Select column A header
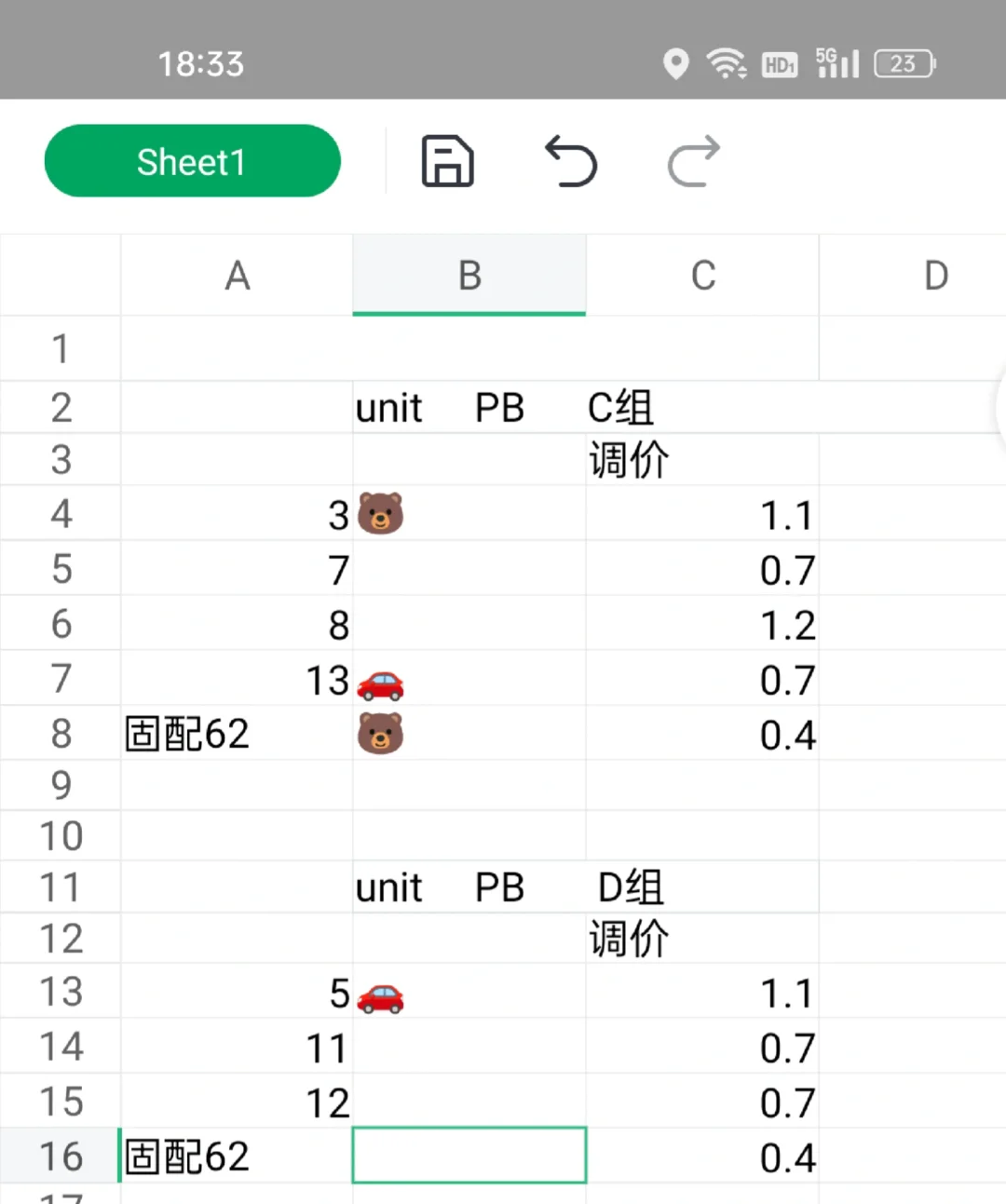Image resolution: width=1006 pixels, height=1204 pixels. point(237,276)
